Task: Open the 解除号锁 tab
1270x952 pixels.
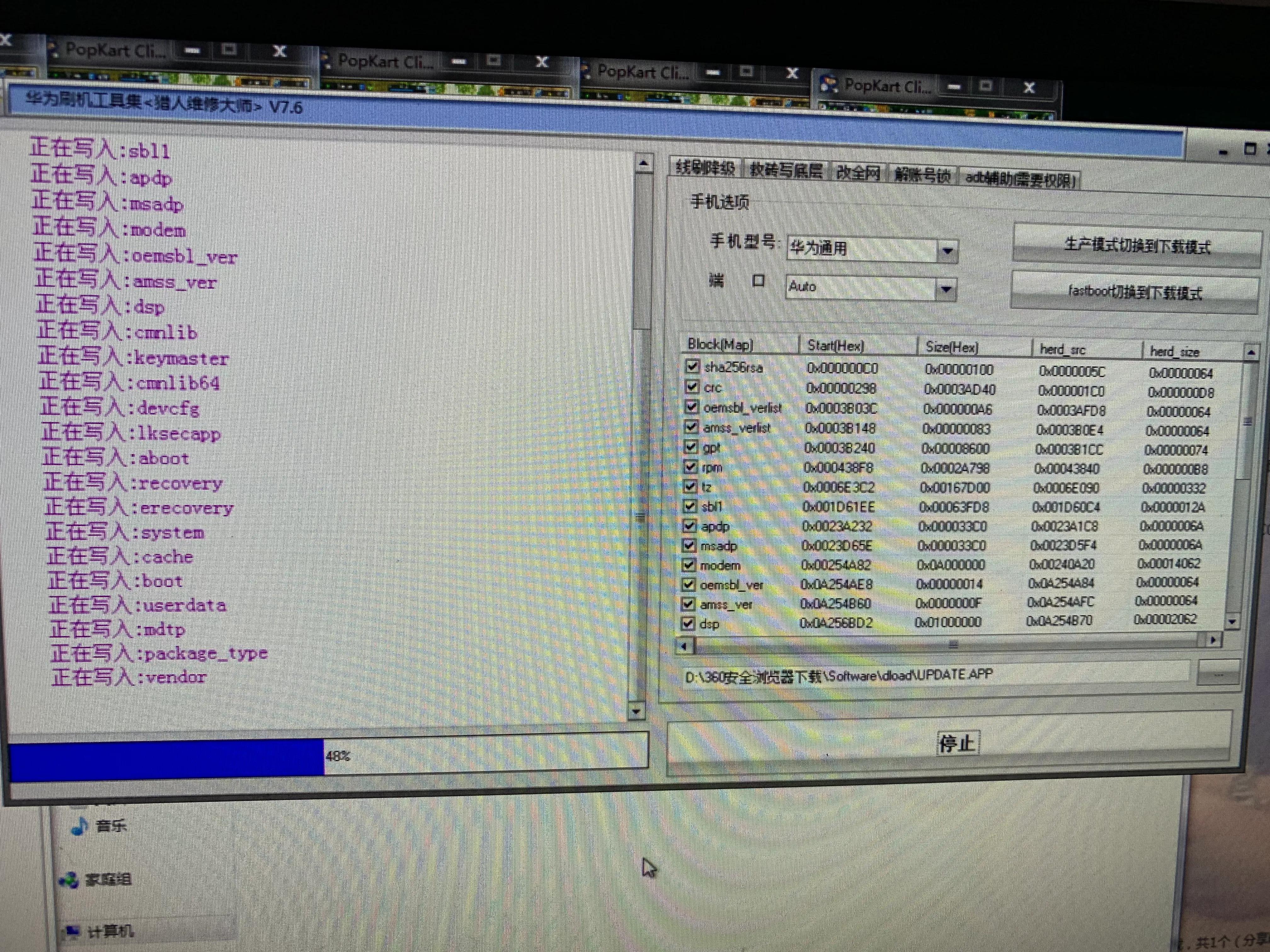Action: 922,176
